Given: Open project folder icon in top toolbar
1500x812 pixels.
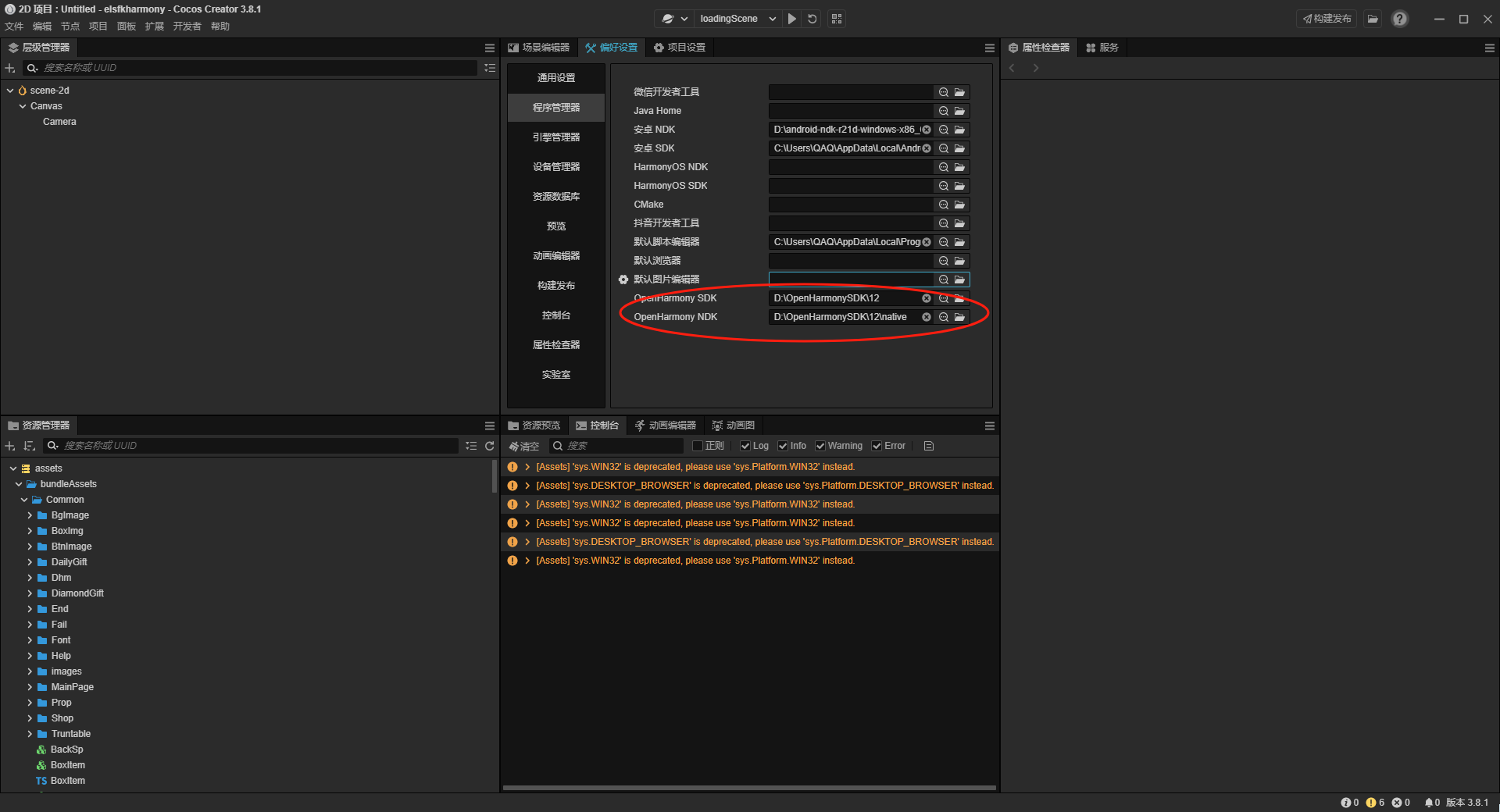Looking at the screenshot, I should (1373, 19).
